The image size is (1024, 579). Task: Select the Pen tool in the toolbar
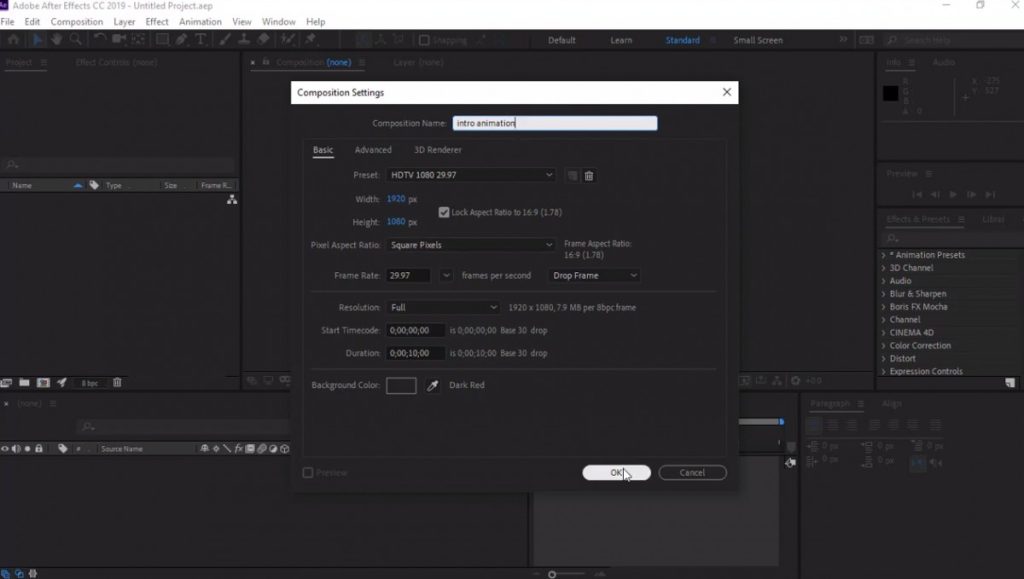tap(181, 40)
